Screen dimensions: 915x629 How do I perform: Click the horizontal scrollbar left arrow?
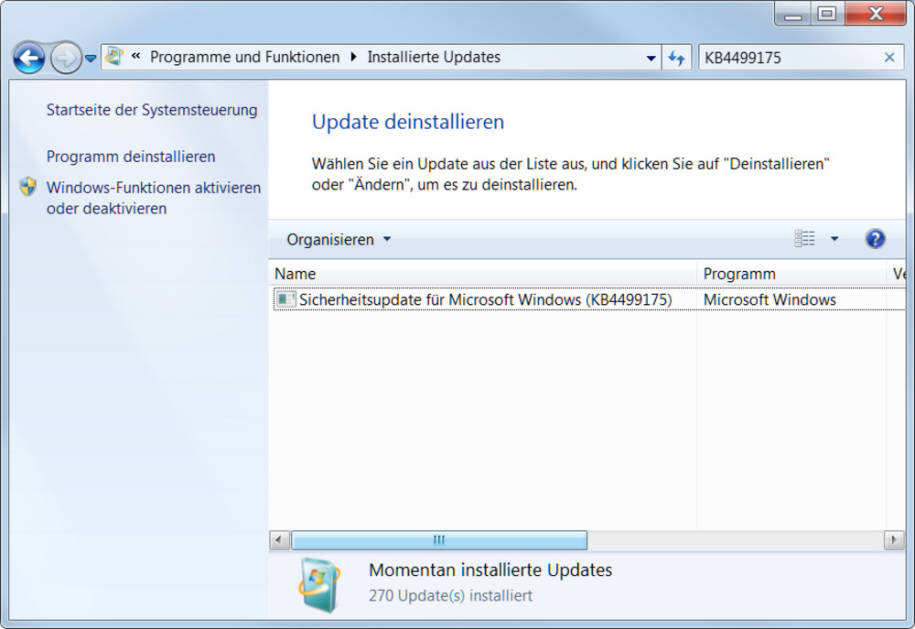pyautogui.click(x=280, y=540)
